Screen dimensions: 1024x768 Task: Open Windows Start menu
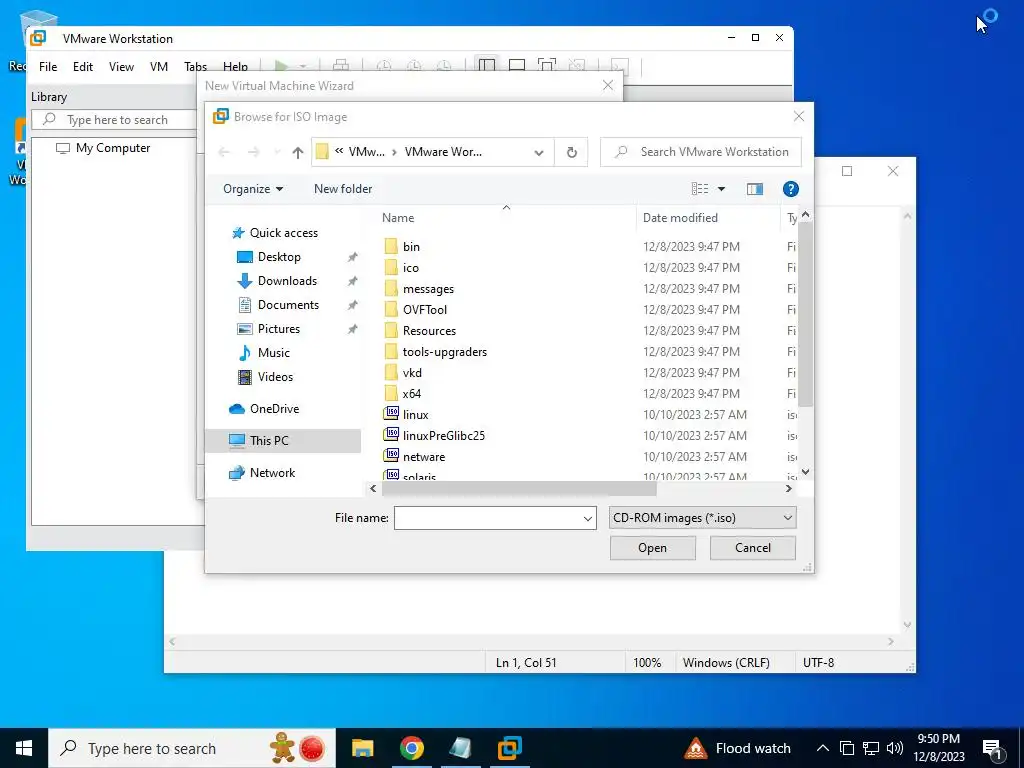24,748
